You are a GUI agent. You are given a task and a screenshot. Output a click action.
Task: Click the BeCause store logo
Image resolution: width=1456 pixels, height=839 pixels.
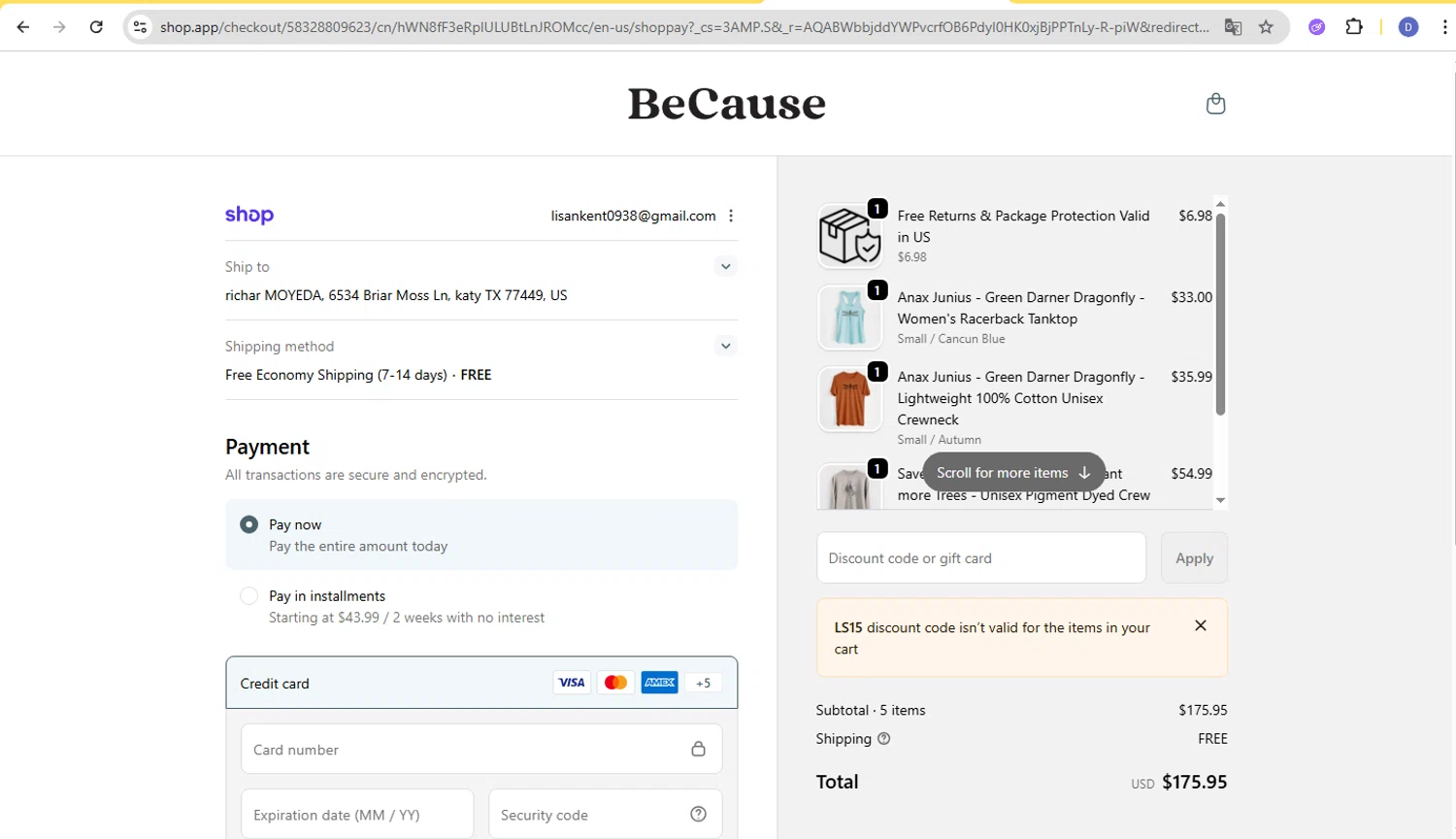point(726,103)
